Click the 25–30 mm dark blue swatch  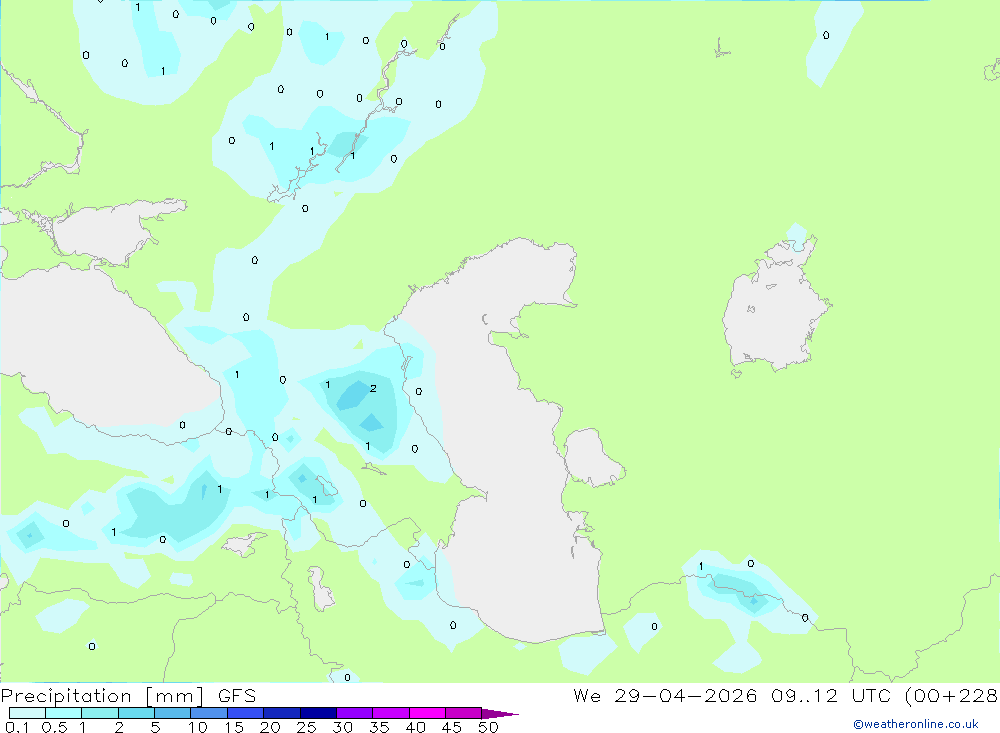pyautogui.click(x=318, y=713)
